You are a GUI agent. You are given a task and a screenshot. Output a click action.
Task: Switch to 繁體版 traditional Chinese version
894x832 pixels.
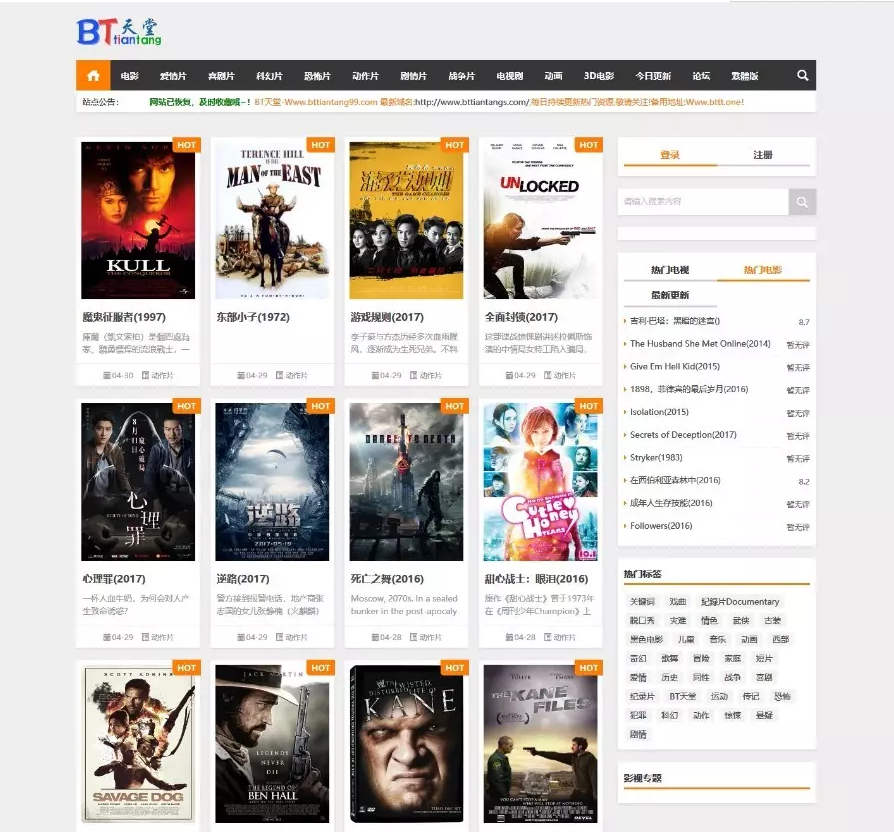(x=745, y=76)
